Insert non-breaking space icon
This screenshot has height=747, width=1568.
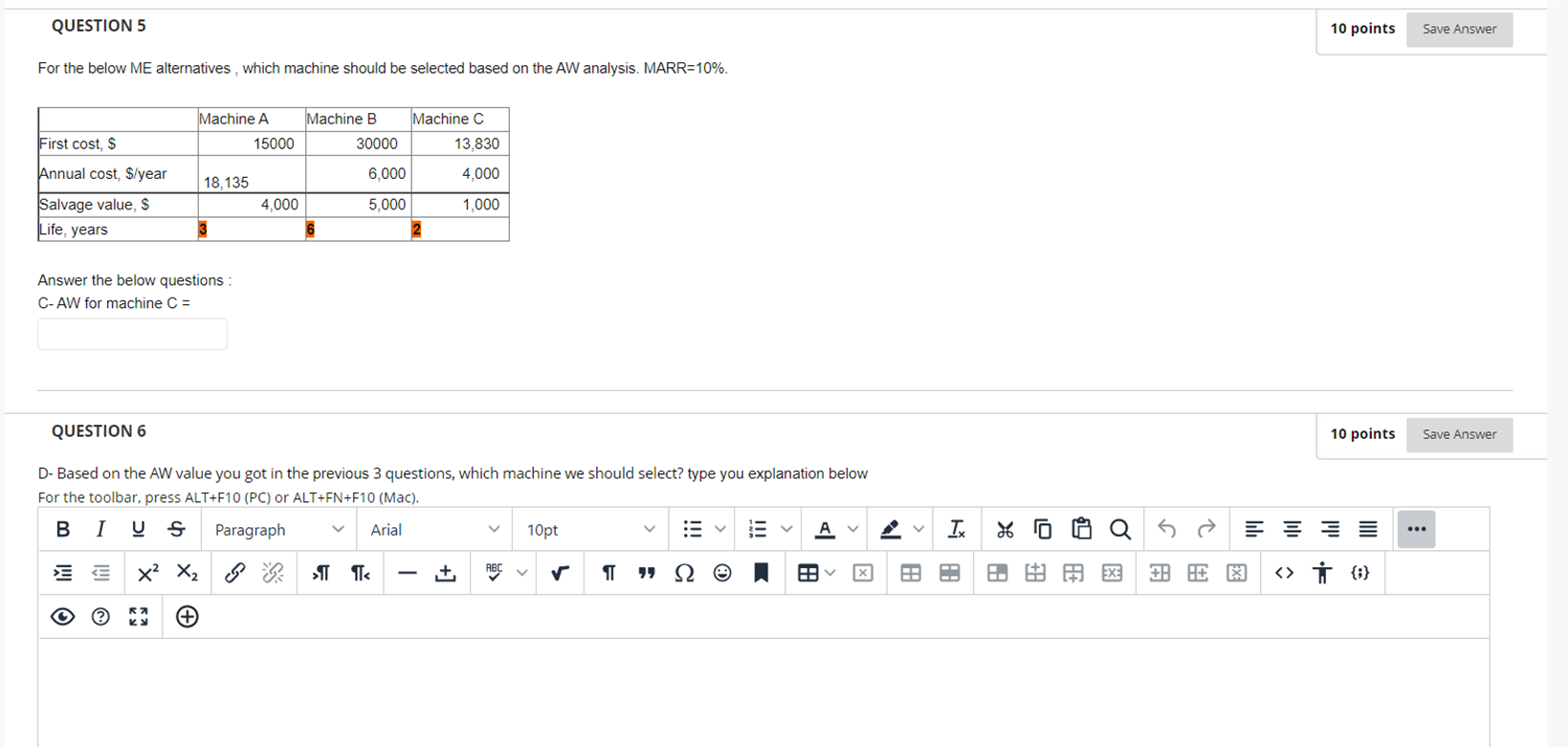tap(446, 573)
